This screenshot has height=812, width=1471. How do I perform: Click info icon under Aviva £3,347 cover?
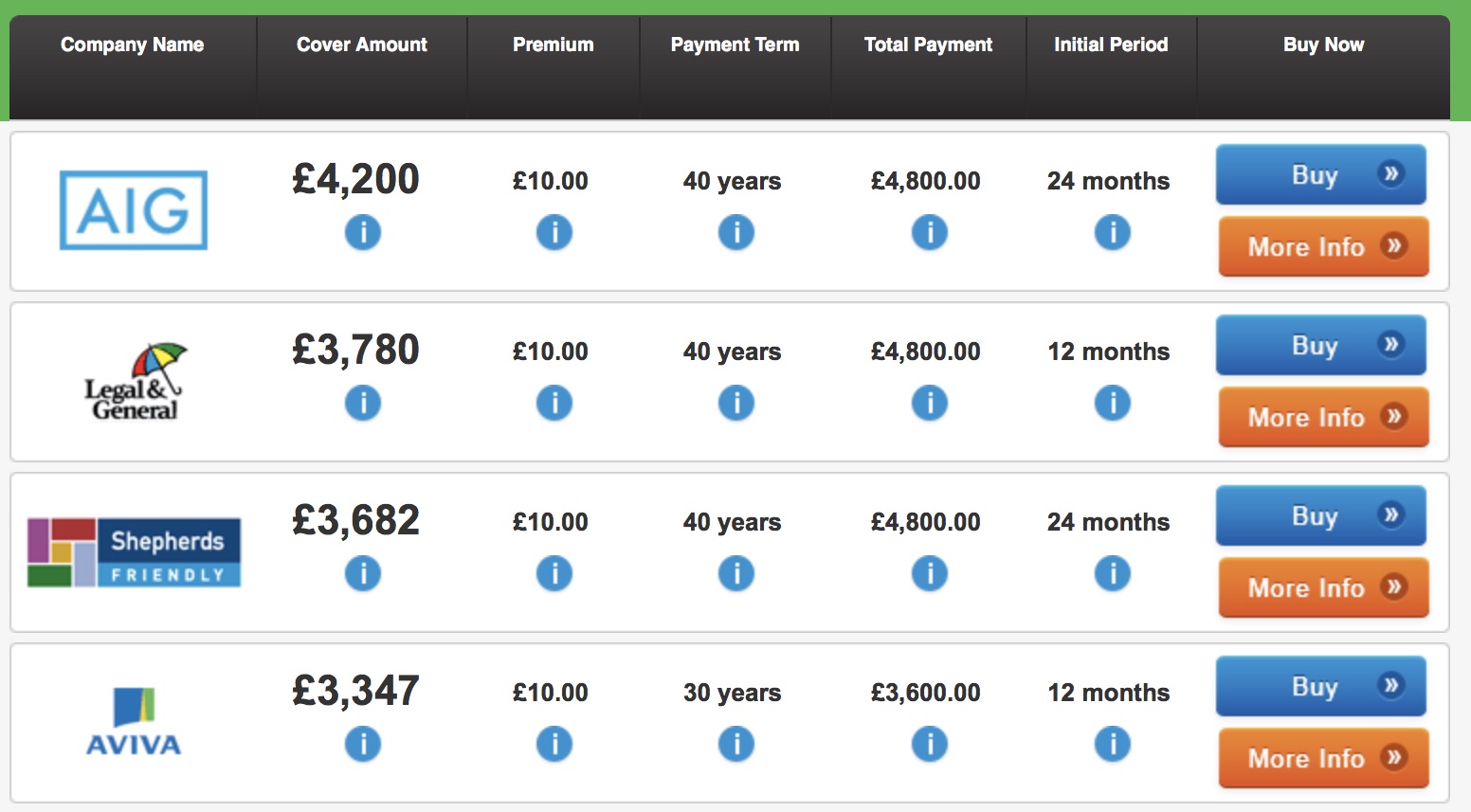pyautogui.click(x=362, y=744)
